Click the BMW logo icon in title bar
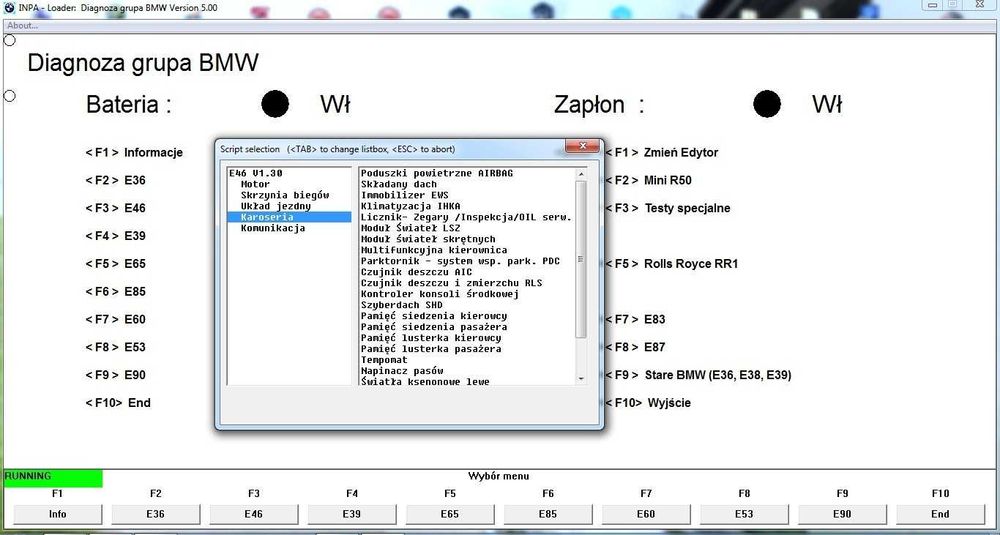This screenshot has width=1000, height=535. pyautogui.click(x=10, y=8)
